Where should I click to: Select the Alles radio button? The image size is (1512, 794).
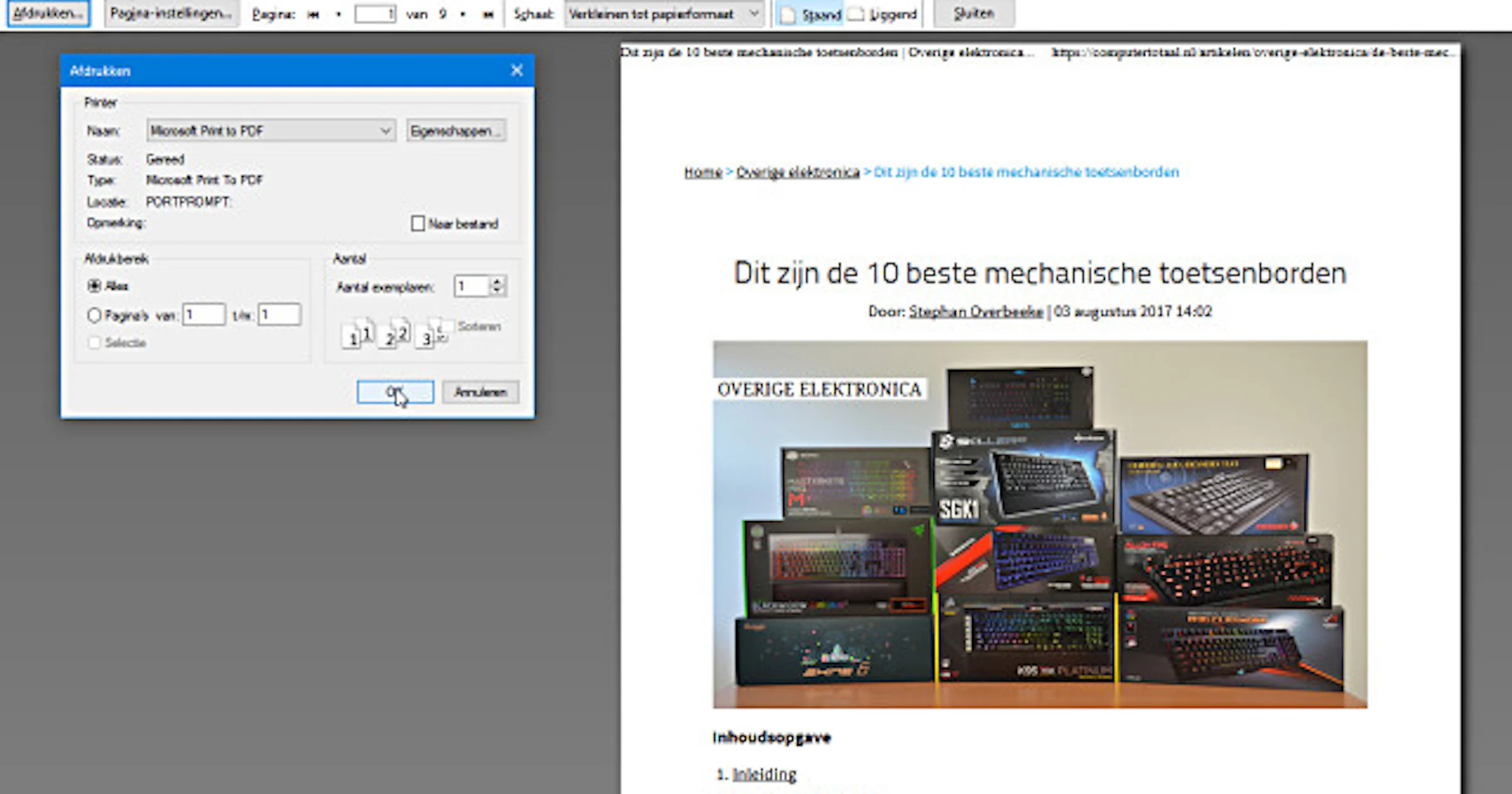(94, 286)
